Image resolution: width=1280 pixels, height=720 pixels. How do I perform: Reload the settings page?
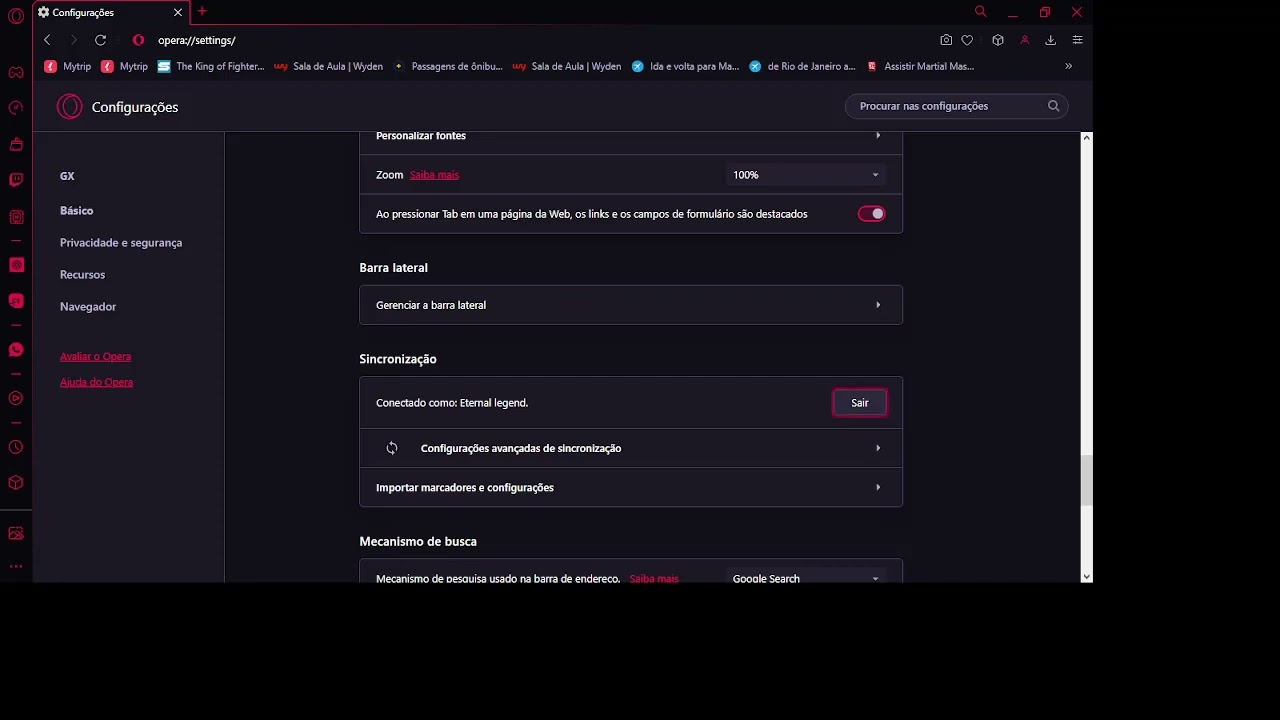click(x=100, y=40)
